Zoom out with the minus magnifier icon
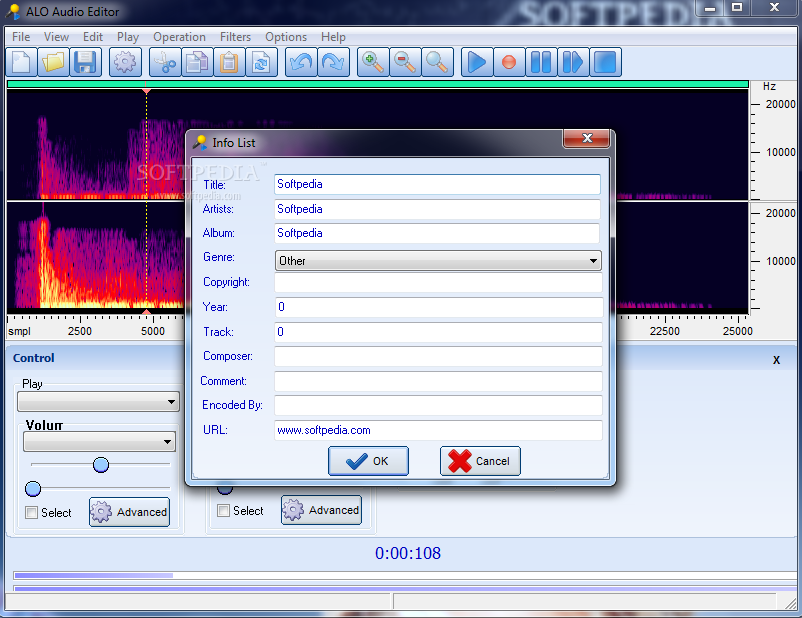Image resolution: width=802 pixels, height=618 pixels. pyautogui.click(x=405, y=62)
